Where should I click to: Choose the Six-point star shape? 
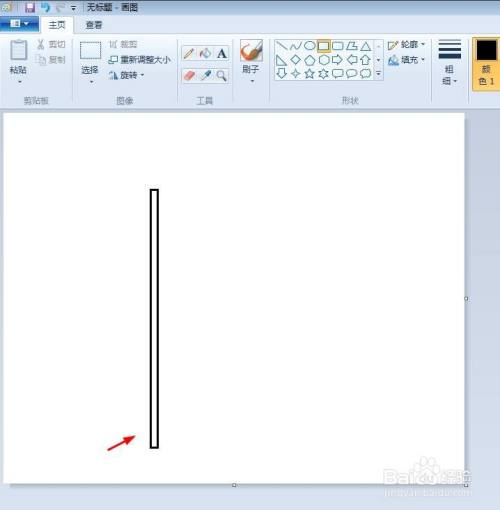323,73
